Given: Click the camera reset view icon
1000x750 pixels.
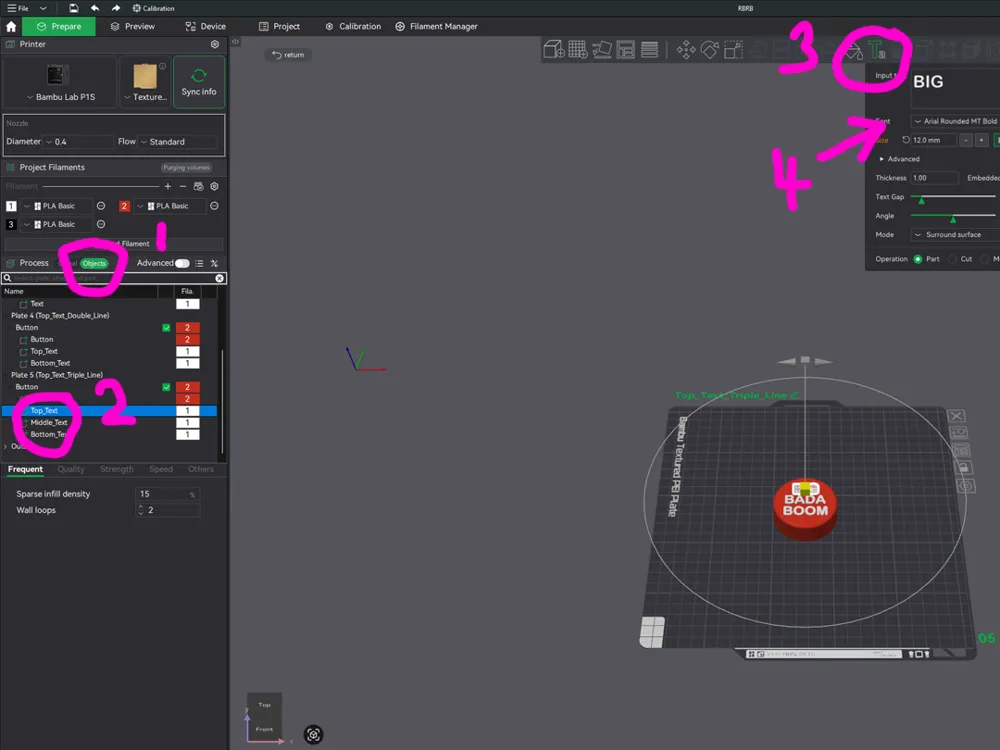Looking at the screenshot, I should pyautogui.click(x=313, y=735).
